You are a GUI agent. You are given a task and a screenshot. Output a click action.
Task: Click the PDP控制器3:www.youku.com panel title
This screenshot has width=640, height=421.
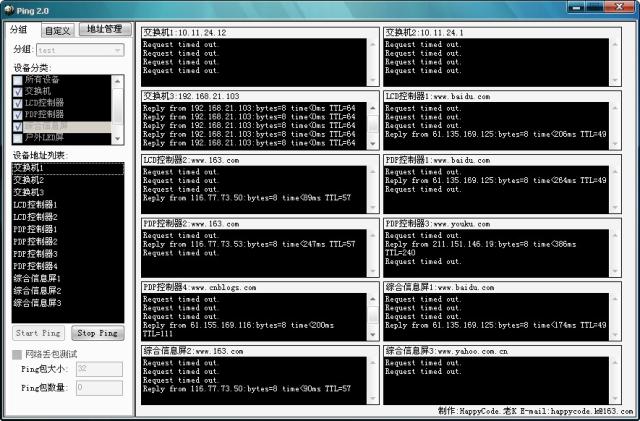coord(438,224)
